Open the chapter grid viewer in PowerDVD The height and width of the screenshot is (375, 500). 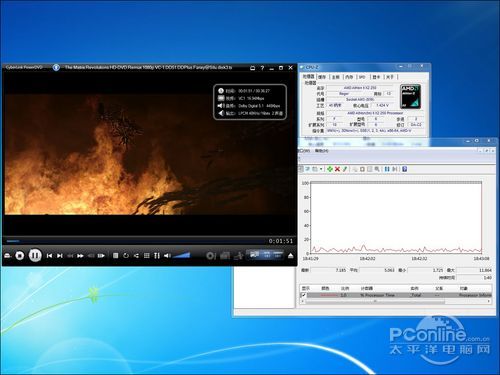[147, 256]
